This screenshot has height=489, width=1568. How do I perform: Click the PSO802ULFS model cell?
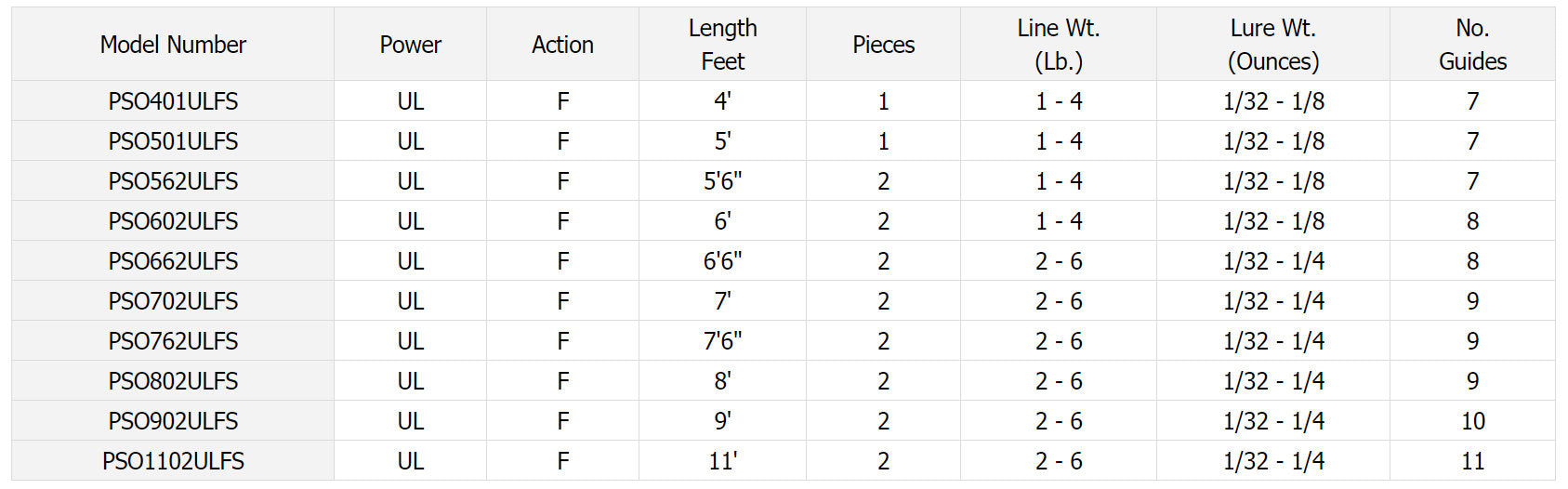[173, 381]
